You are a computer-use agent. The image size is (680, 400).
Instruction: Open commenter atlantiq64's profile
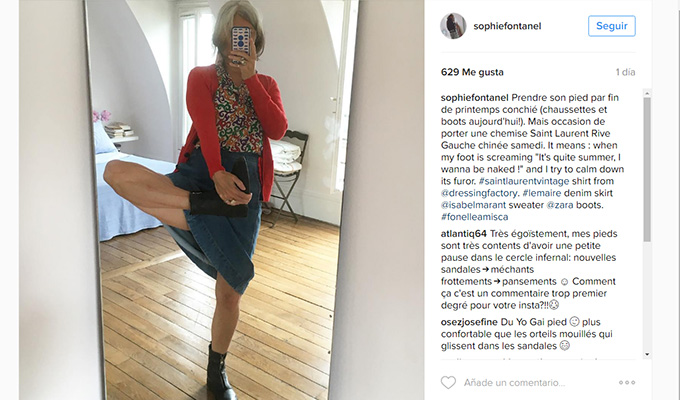[x=464, y=234]
